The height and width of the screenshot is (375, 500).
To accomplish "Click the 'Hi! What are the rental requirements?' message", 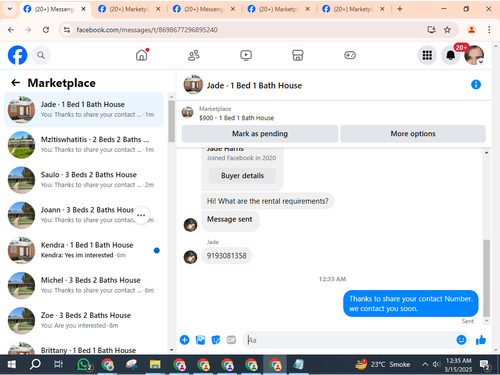I will click(267, 201).
